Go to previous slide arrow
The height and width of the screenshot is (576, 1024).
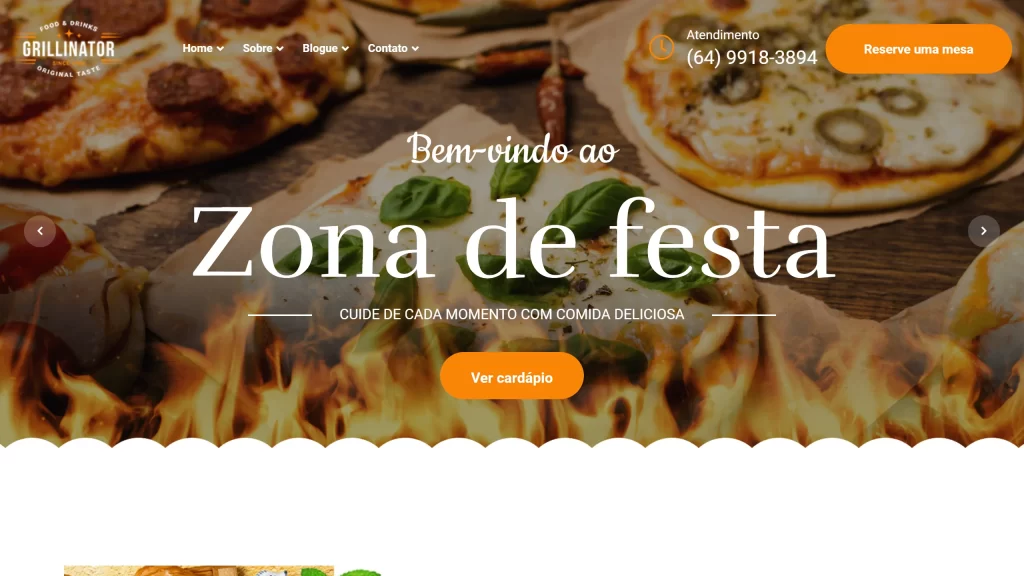(x=40, y=231)
